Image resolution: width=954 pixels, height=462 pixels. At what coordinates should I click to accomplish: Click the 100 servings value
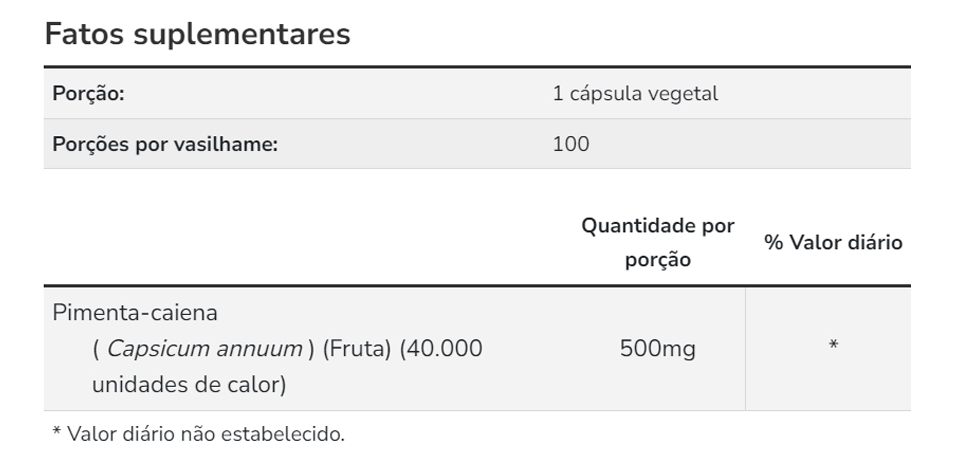(x=571, y=144)
